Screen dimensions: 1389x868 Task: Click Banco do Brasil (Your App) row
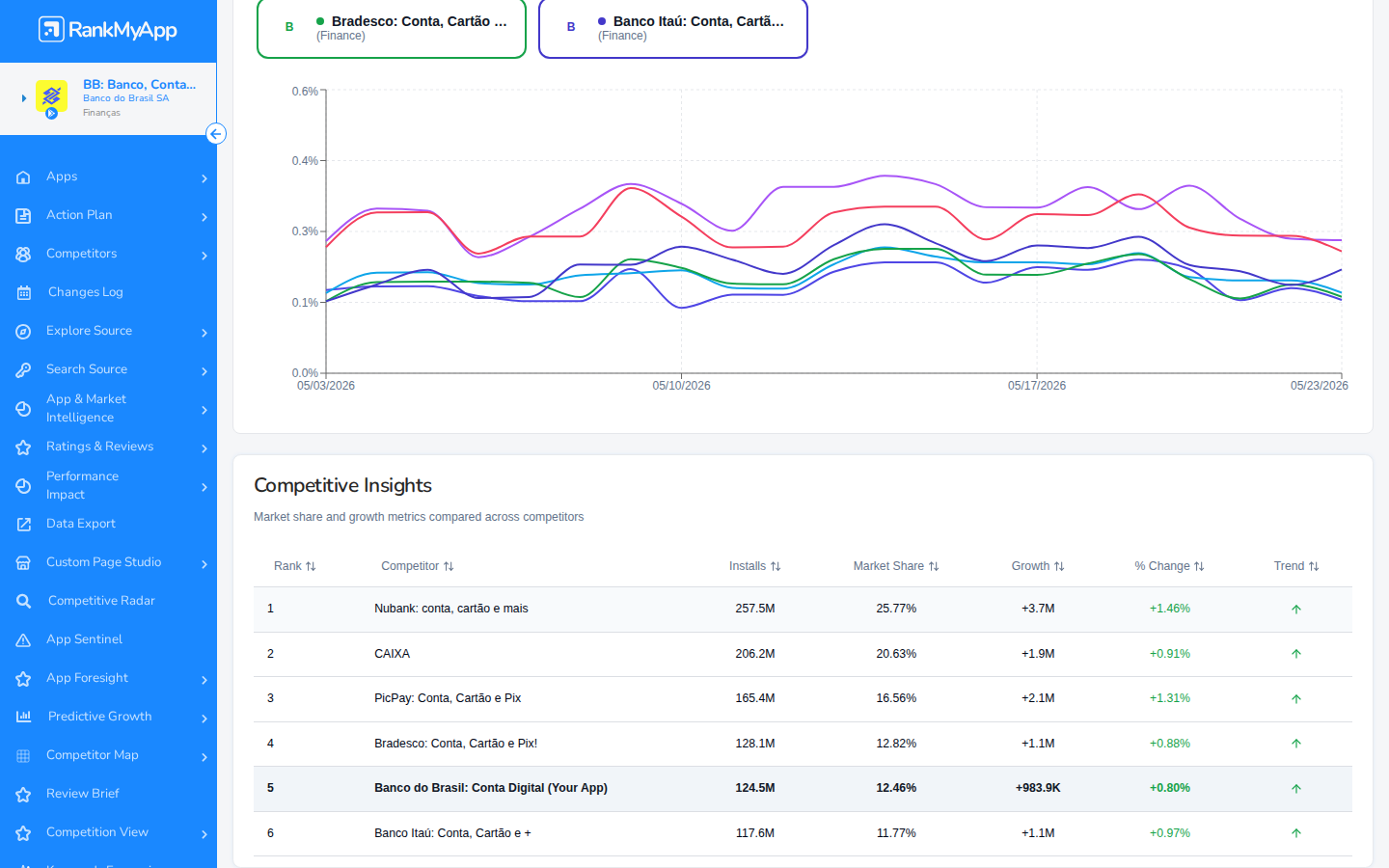[x=803, y=788]
